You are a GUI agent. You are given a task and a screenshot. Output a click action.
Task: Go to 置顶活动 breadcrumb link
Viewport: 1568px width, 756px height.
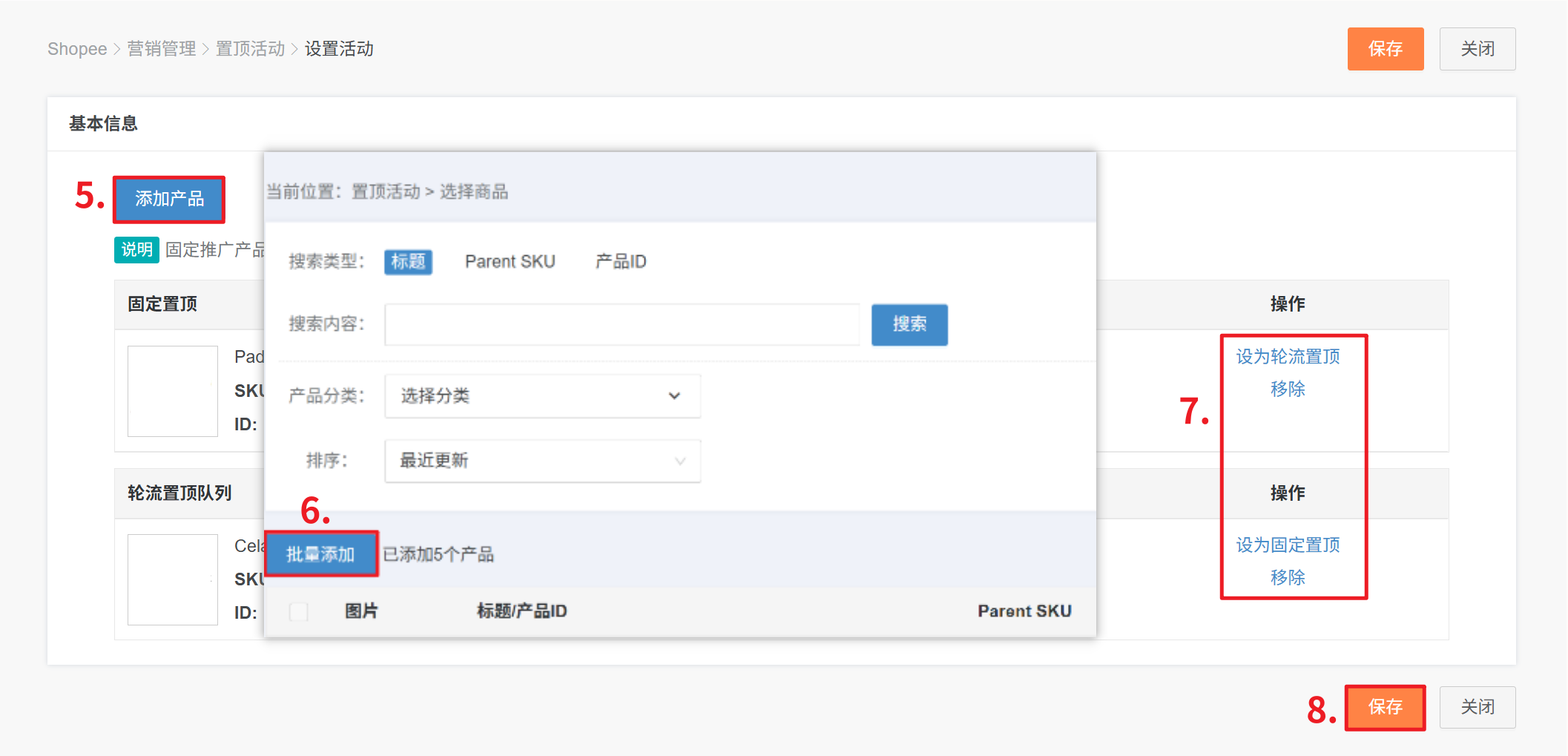coord(250,49)
